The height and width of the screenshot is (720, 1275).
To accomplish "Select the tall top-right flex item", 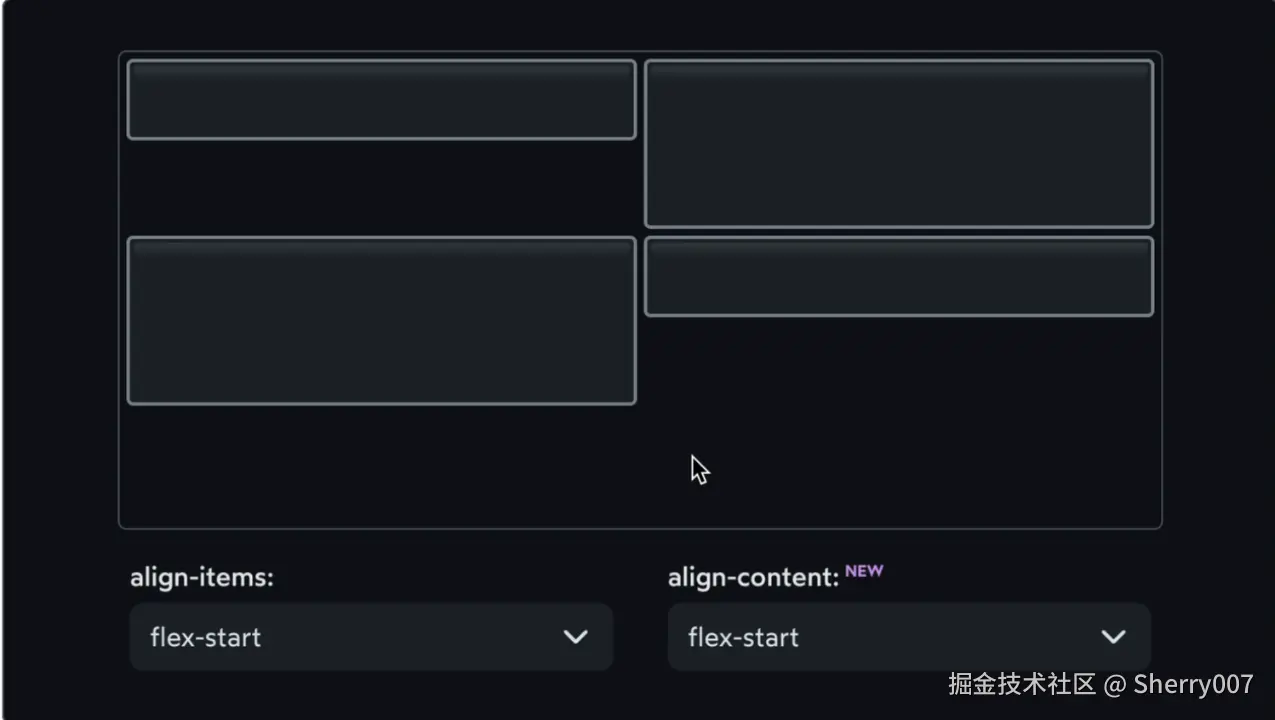I will coord(898,144).
